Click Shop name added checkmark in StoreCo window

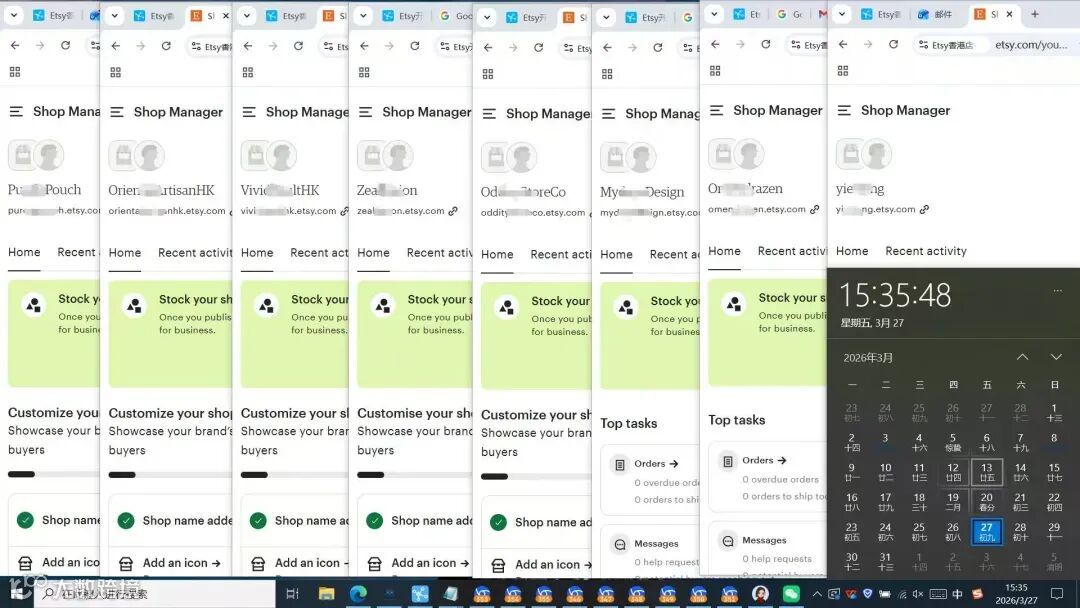(499, 523)
